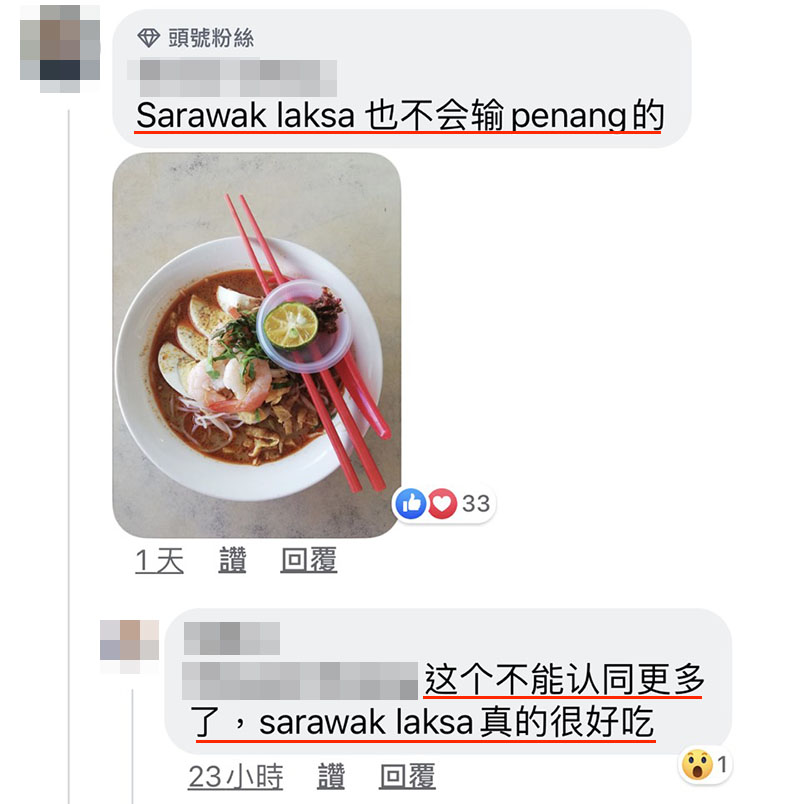The image size is (800, 804).
Task: Open the Sarawak laksa photo attachment
Action: coord(256,345)
